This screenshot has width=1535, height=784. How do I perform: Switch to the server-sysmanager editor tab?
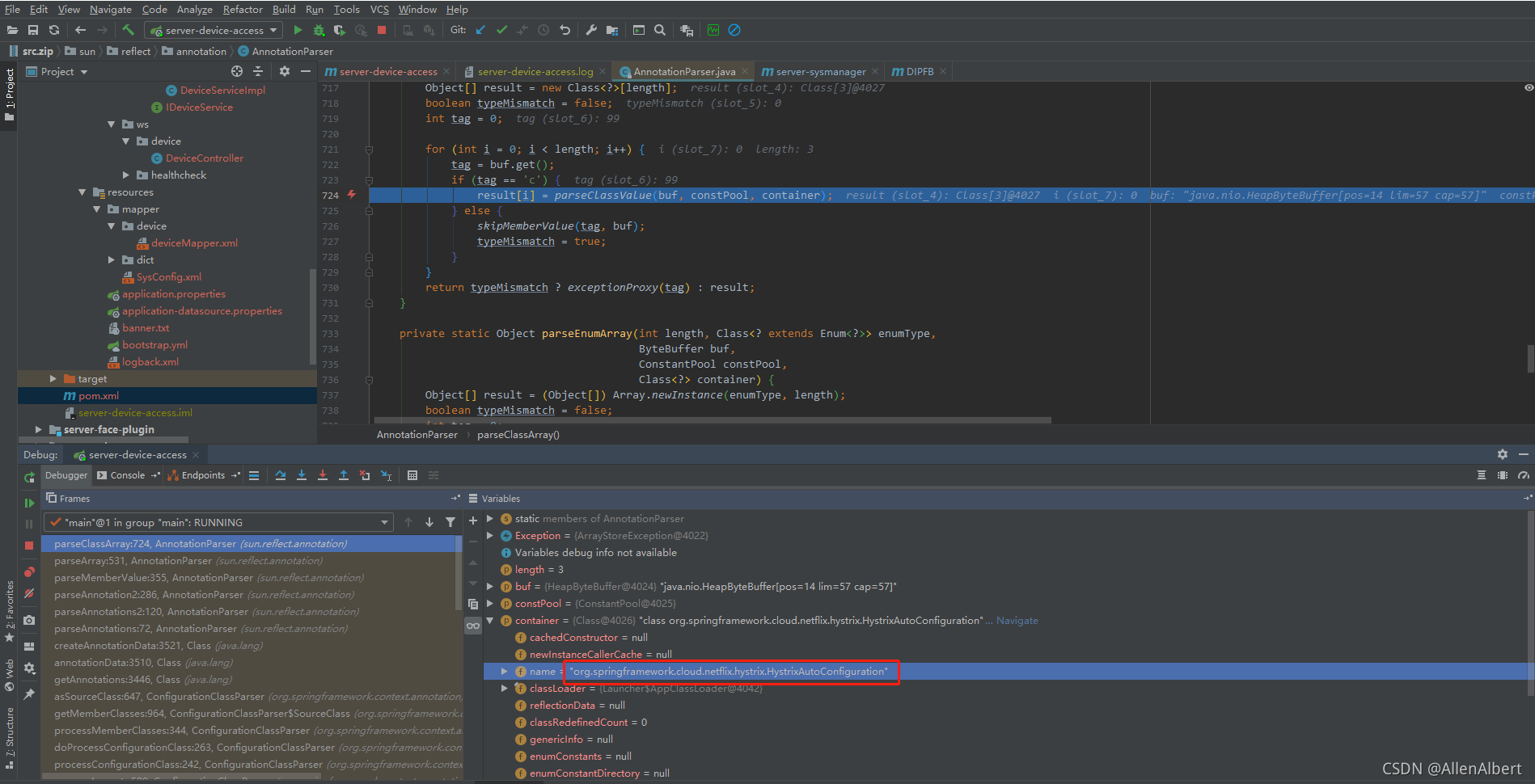coord(819,71)
